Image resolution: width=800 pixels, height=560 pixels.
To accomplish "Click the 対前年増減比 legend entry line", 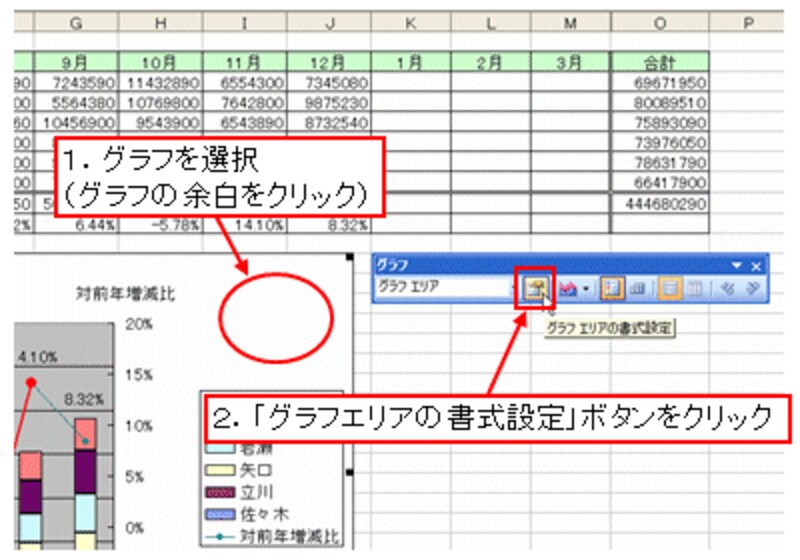I will pyautogui.click(x=220, y=537).
